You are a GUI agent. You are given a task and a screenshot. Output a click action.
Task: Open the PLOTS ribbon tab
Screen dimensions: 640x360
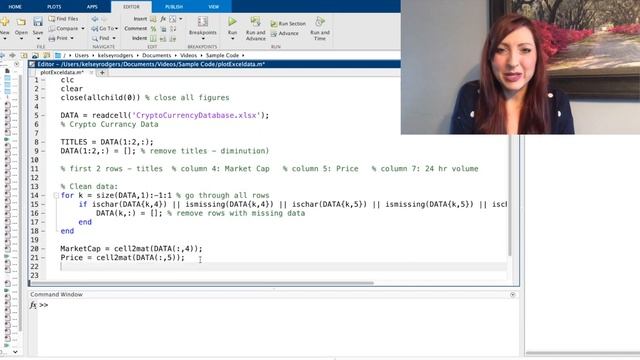[54, 7]
